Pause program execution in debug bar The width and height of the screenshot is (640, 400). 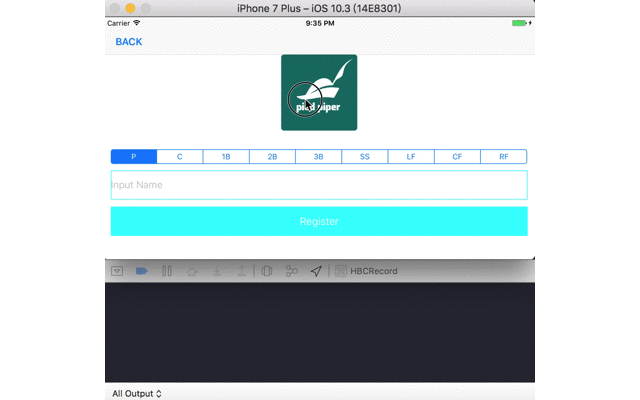[x=167, y=270]
